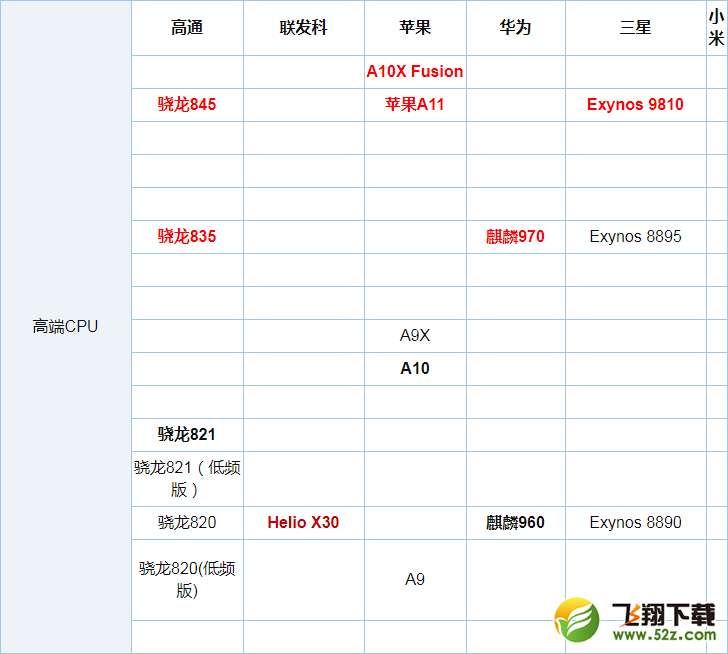Select the 高通 column header
The width and height of the screenshot is (728, 654).
pyautogui.click(x=187, y=28)
